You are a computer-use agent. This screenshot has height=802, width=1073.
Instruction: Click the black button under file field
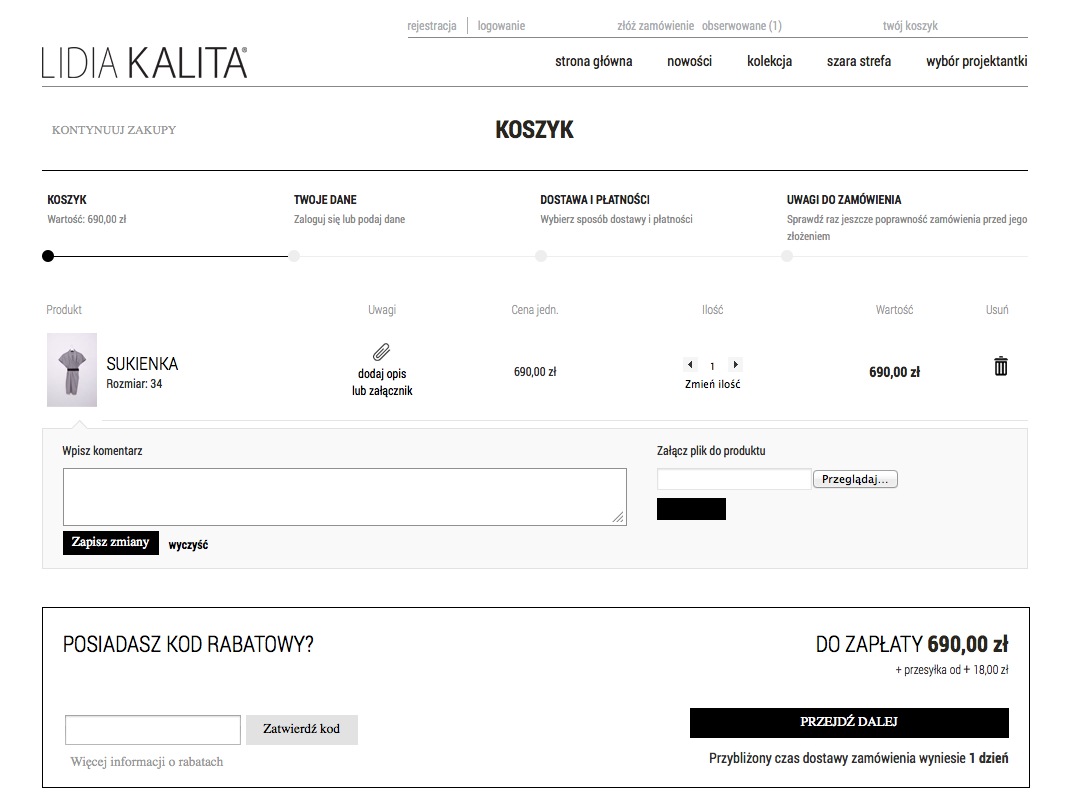(691, 508)
